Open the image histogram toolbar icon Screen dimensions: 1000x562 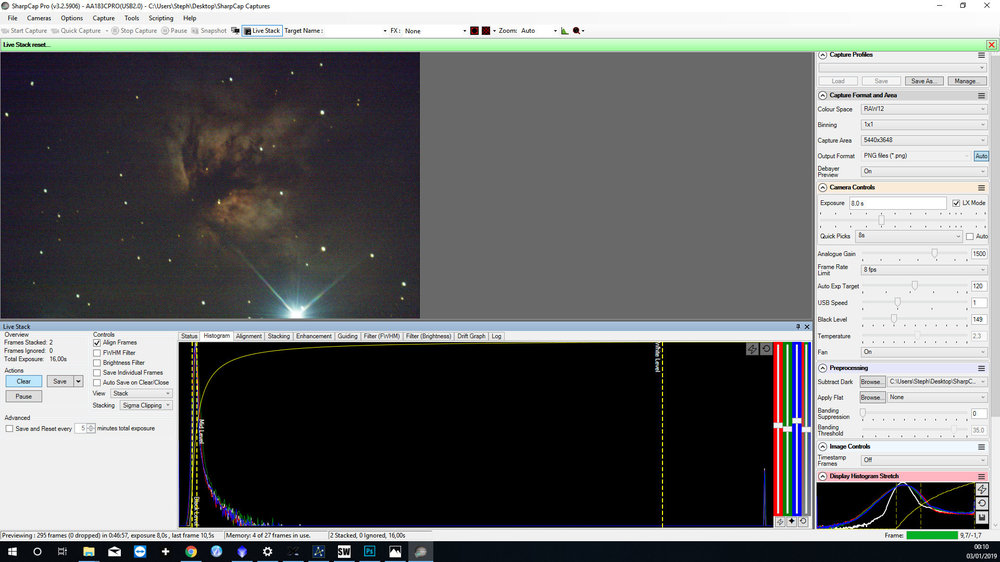pyautogui.click(x=564, y=31)
